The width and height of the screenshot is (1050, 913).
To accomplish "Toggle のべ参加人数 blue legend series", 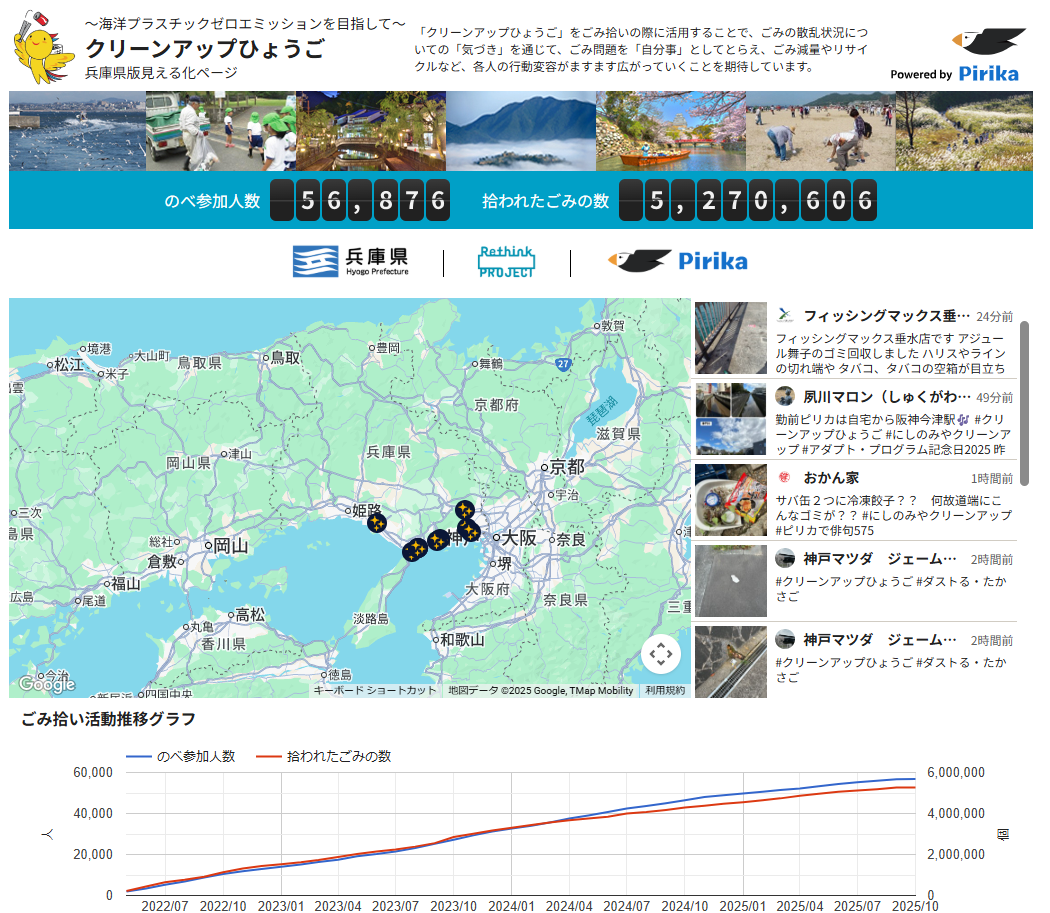I will [x=180, y=756].
